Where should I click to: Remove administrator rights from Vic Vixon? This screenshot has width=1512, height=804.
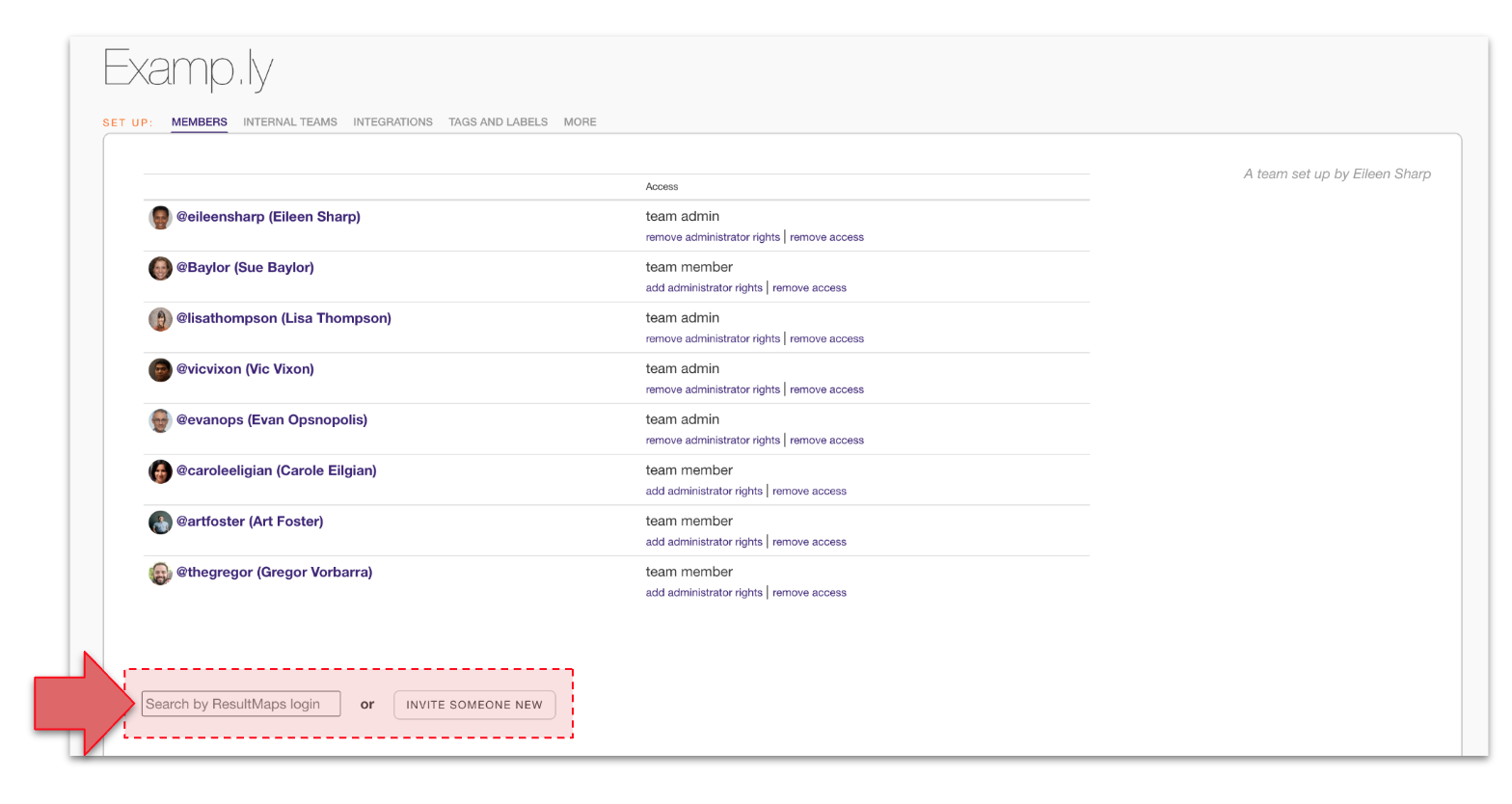point(713,389)
